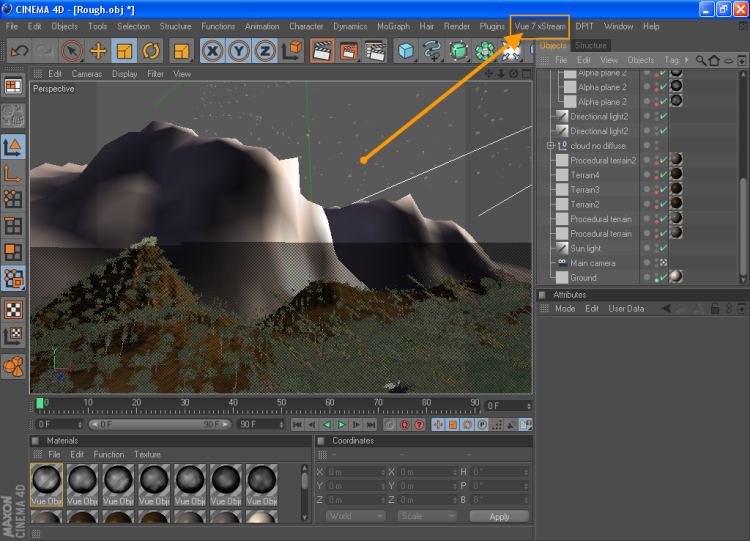Play animation forward
The height and width of the screenshot is (541, 750).
tap(342, 425)
